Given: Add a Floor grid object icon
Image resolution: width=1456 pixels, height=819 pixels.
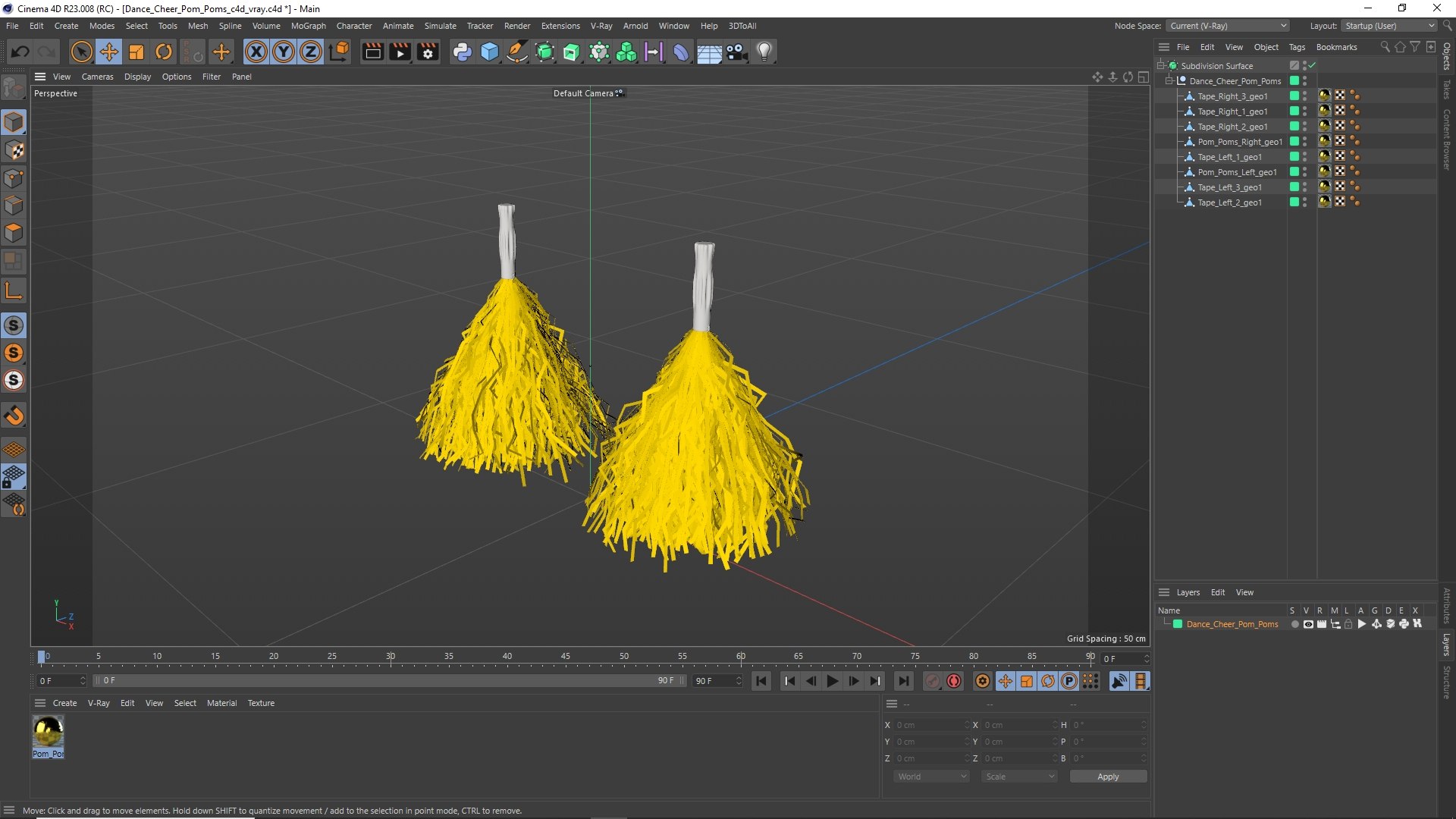Looking at the screenshot, I should [709, 52].
